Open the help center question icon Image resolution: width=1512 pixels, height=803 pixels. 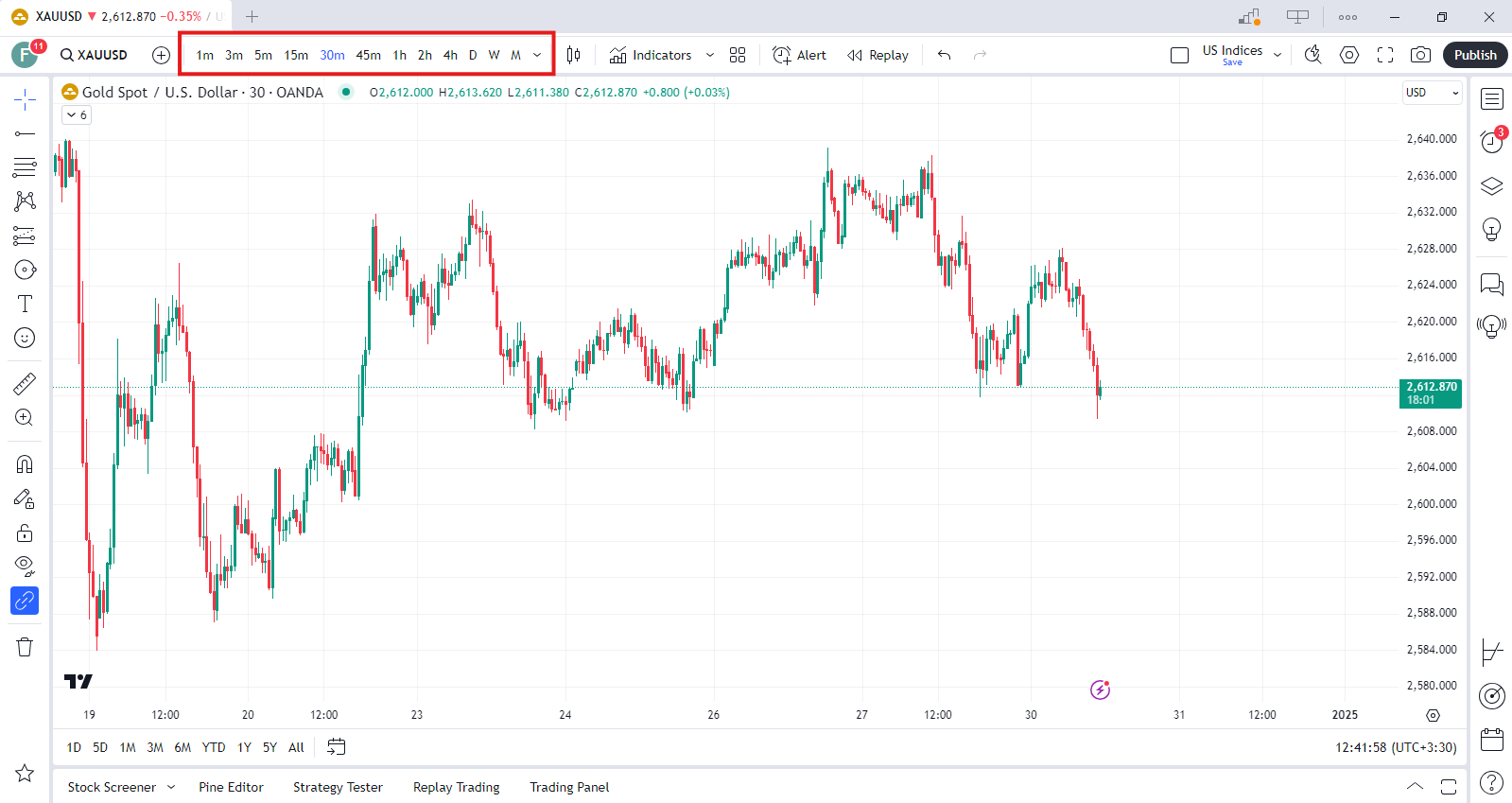click(1492, 782)
